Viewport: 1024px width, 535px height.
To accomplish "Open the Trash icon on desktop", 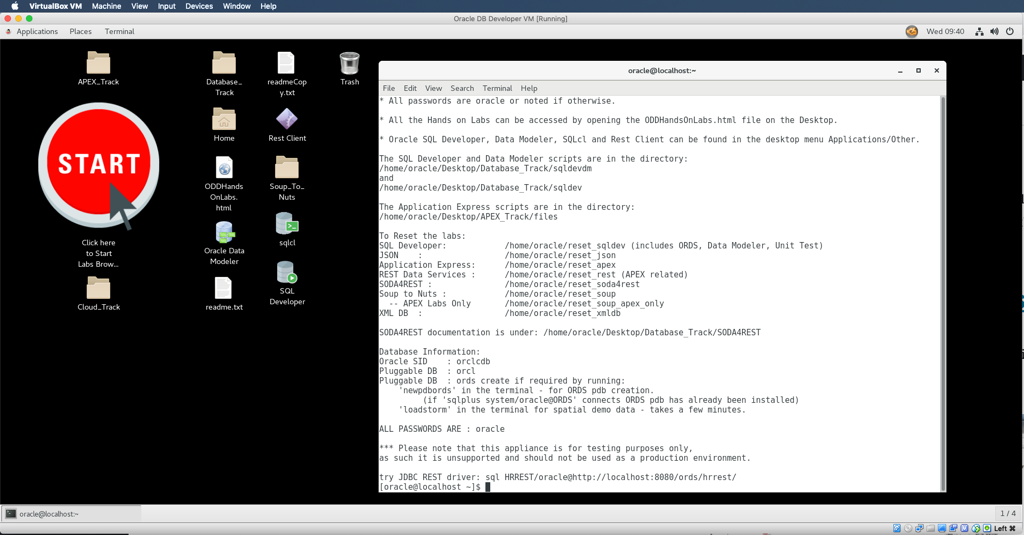I will 349,64.
